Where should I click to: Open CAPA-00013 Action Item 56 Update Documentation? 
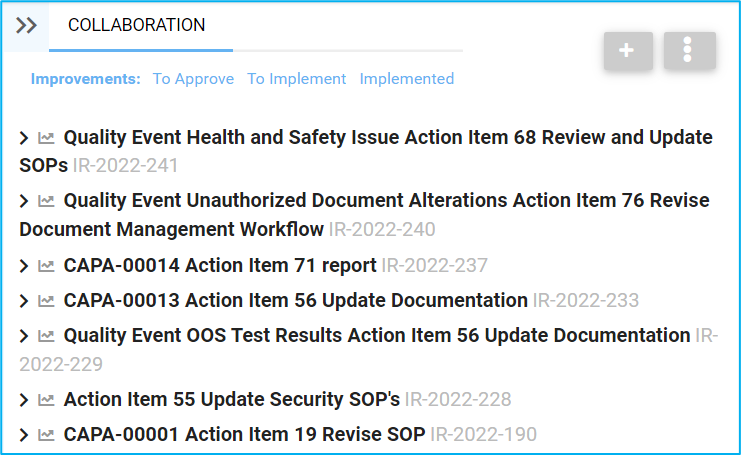pos(295,300)
